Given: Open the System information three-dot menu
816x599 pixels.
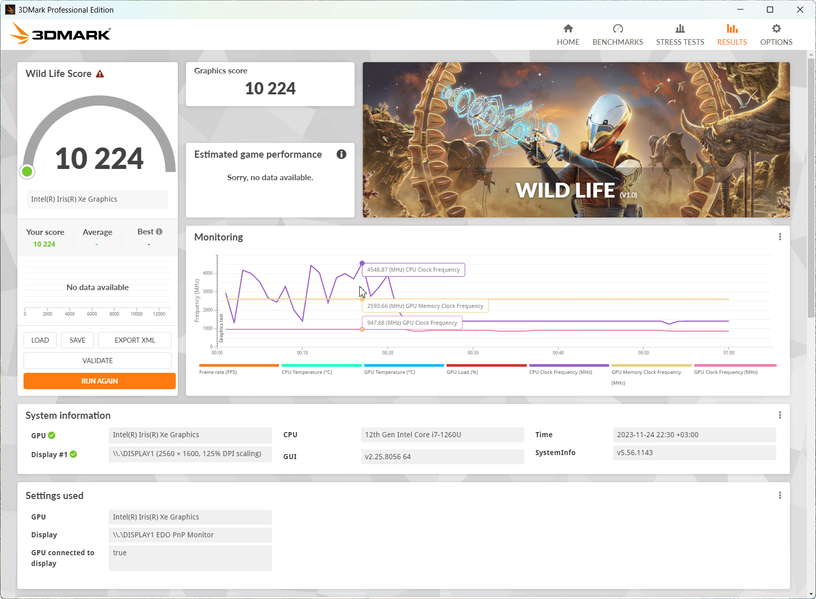Looking at the screenshot, I should [780, 415].
